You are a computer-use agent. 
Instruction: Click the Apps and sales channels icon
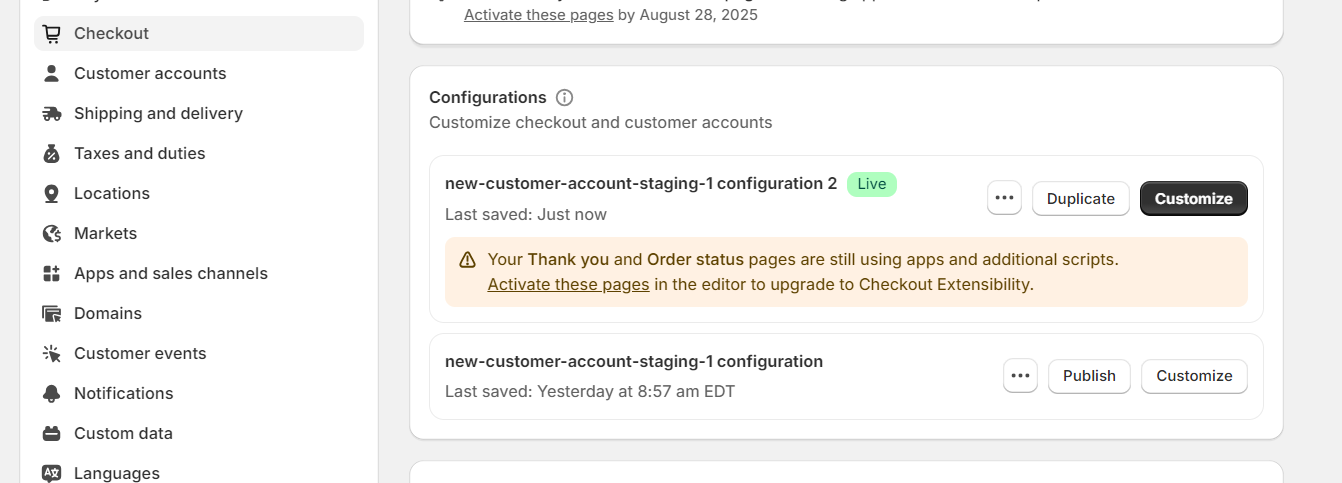tap(52, 274)
